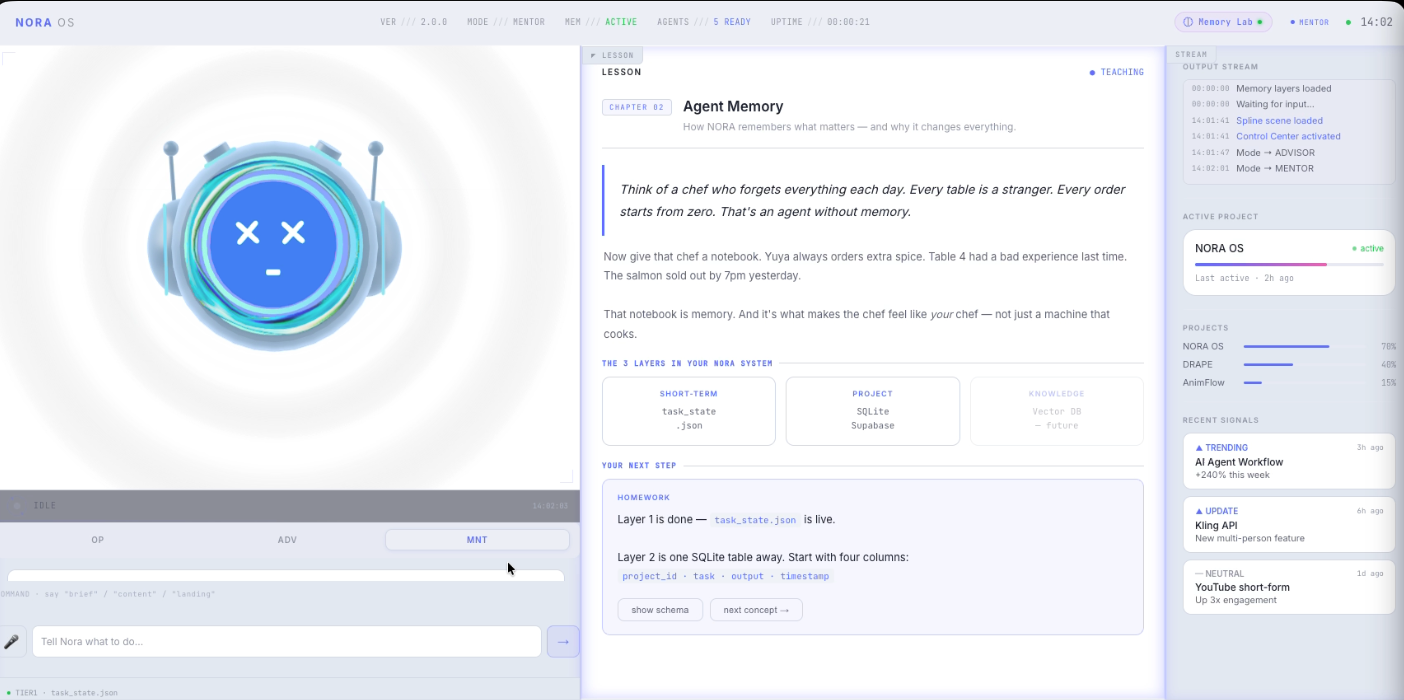Click the Memory Lab pill badge

coord(1222,22)
